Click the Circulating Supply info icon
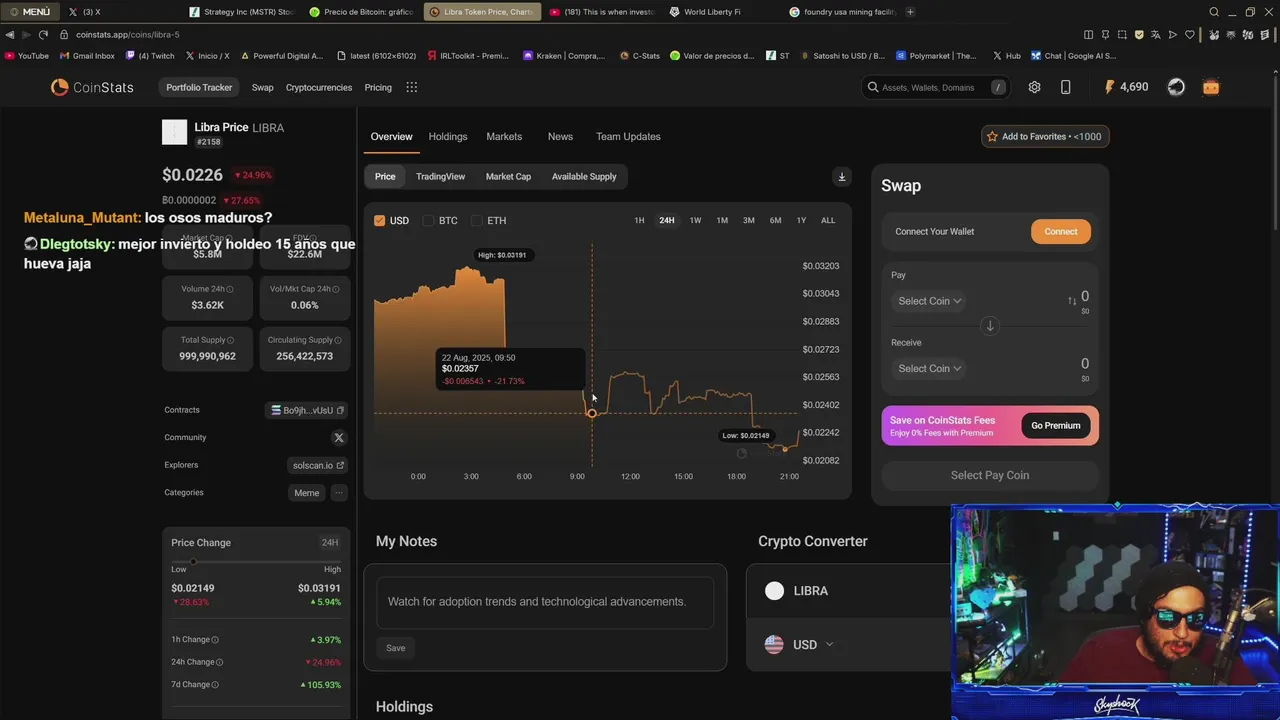Image resolution: width=1280 pixels, height=720 pixels. (337, 340)
